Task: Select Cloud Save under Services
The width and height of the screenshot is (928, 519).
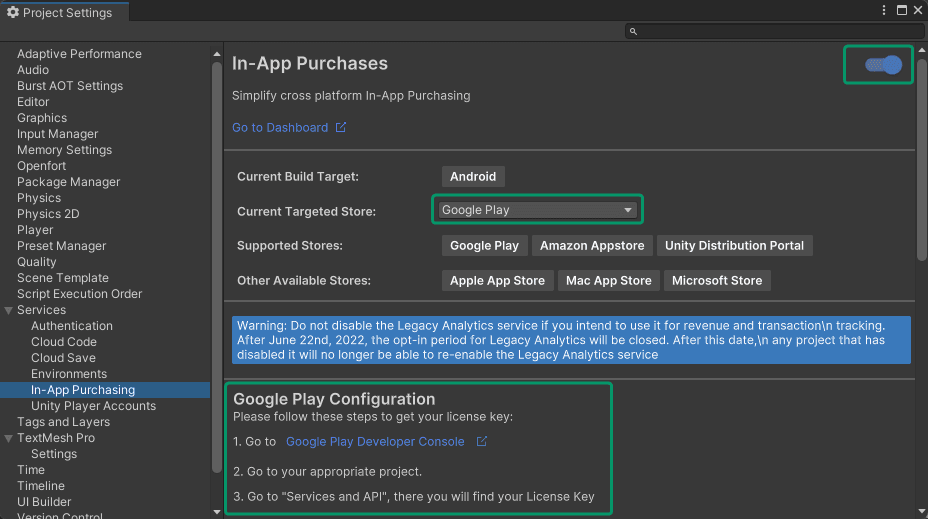Action: [x=63, y=357]
